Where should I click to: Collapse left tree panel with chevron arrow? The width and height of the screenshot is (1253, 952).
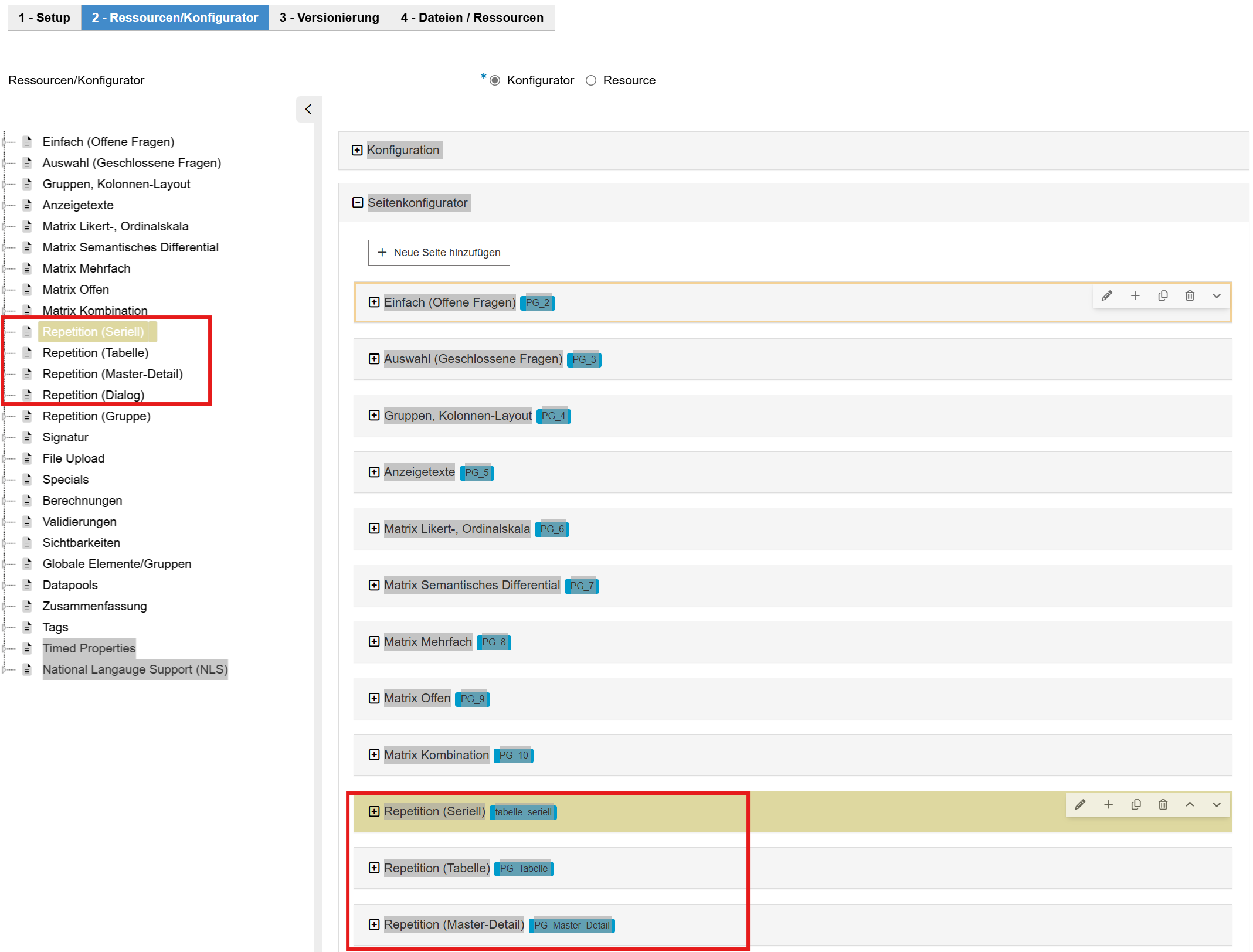tap(308, 109)
